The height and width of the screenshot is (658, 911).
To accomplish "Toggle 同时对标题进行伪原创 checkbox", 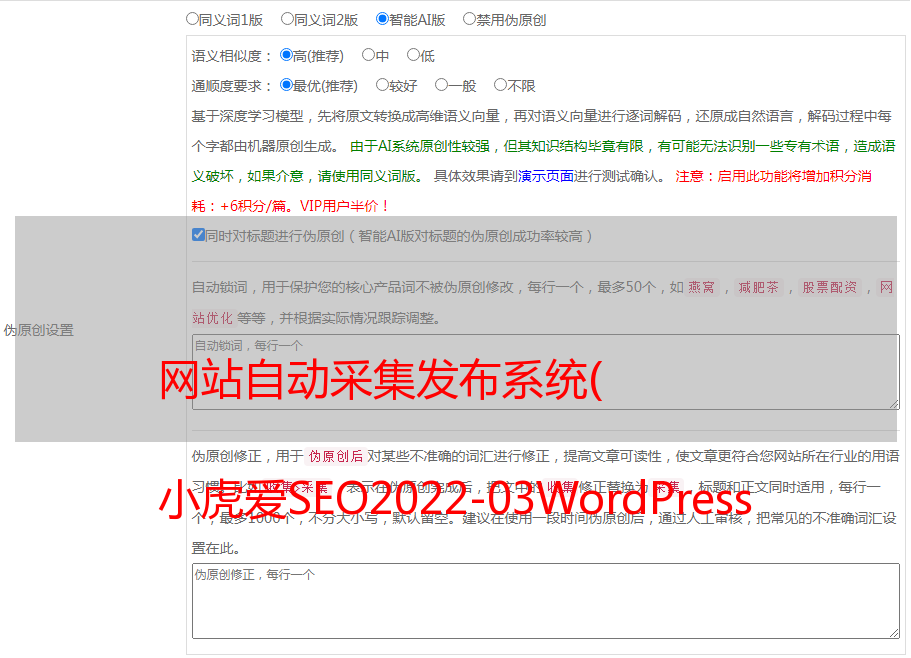I will (x=198, y=235).
